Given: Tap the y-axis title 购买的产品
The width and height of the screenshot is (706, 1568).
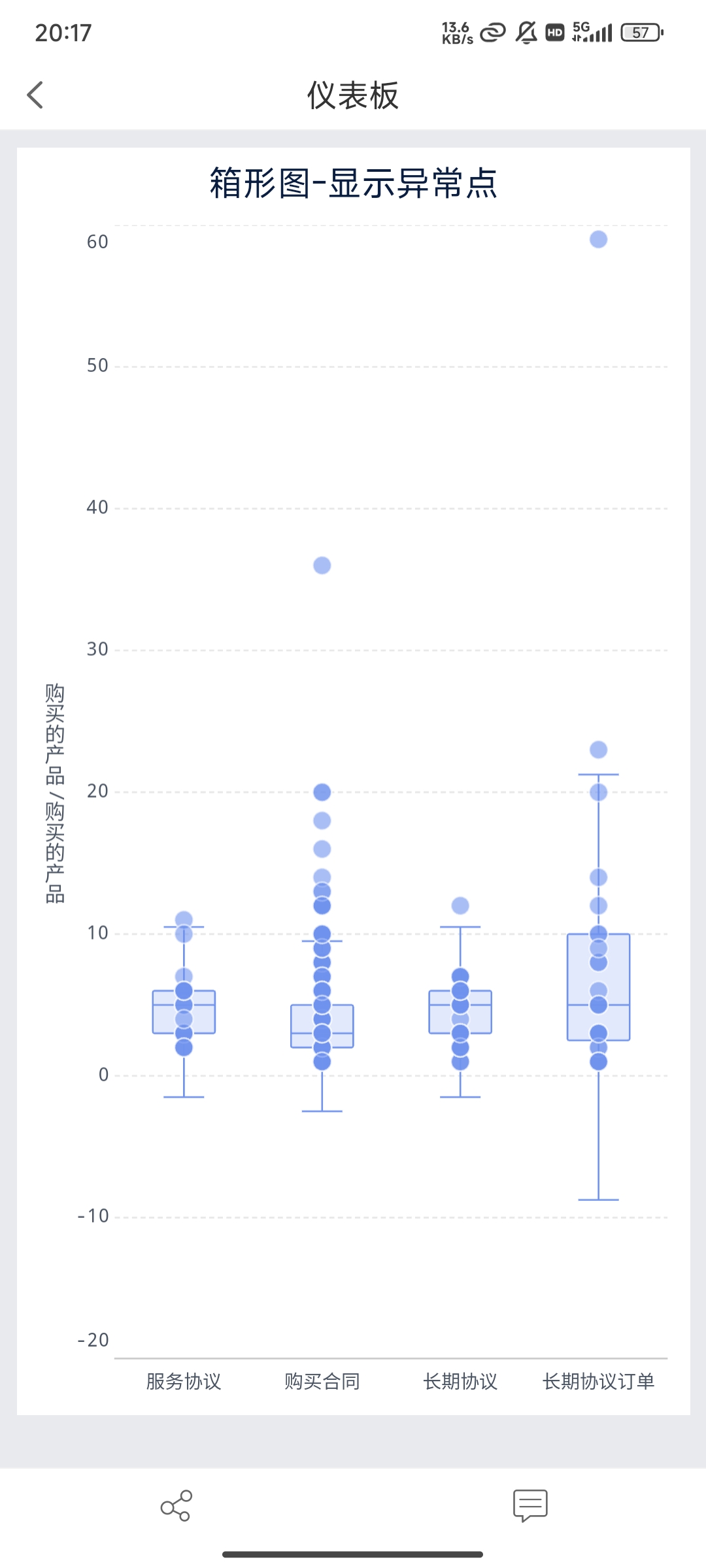Looking at the screenshot, I should click(55, 793).
